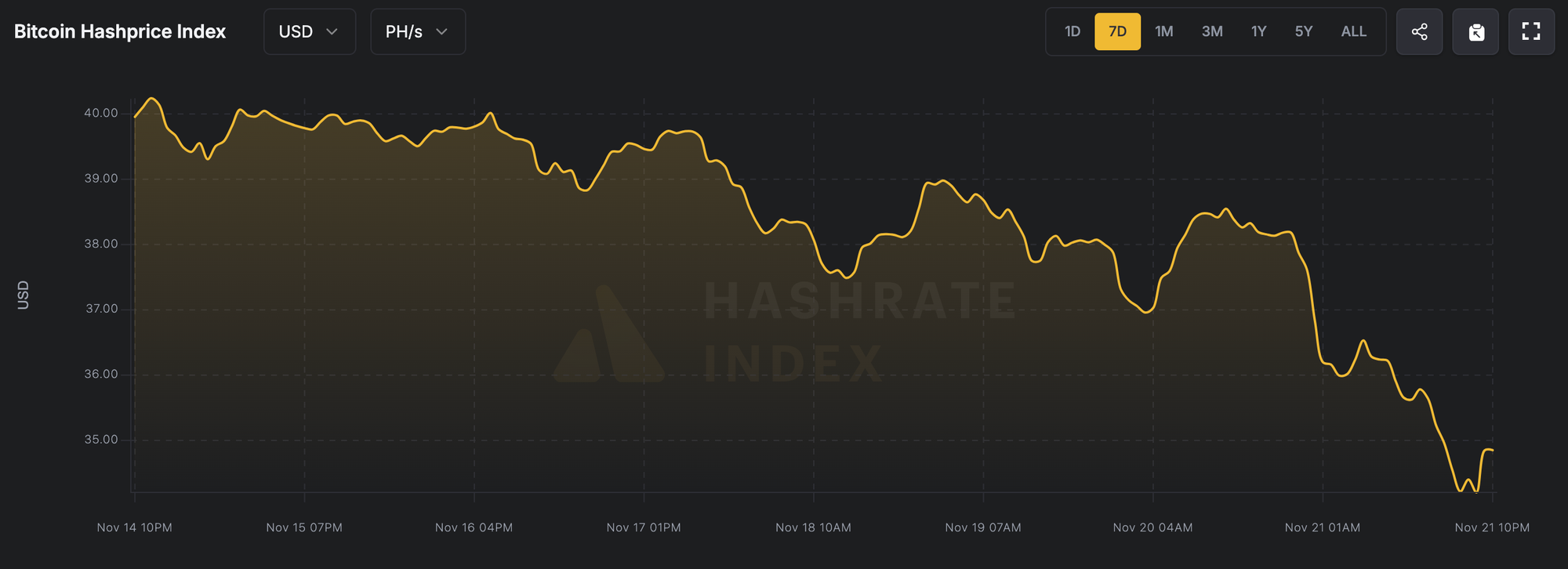Select the 7D time range
Viewport: 1568px width, 569px height.
[1117, 31]
